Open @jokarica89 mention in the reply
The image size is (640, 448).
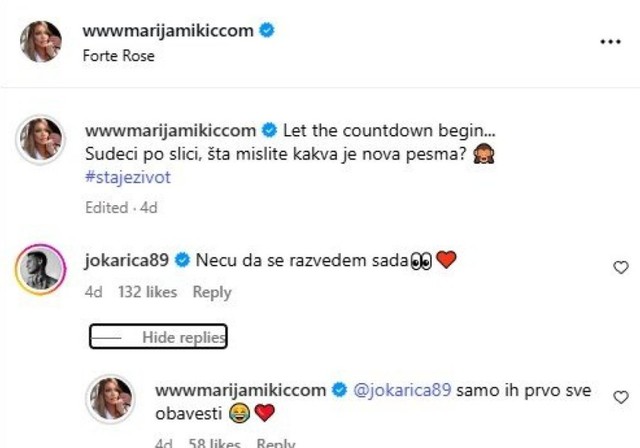tap(402, 390)
